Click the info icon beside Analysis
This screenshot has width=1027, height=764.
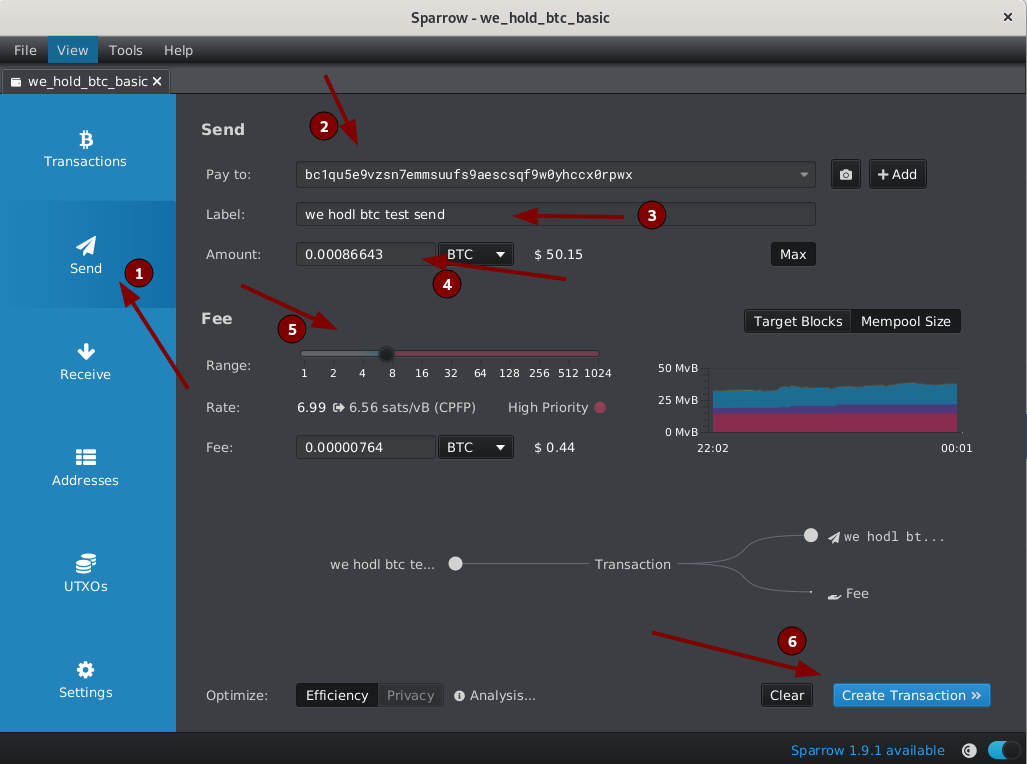pos(459,696)
